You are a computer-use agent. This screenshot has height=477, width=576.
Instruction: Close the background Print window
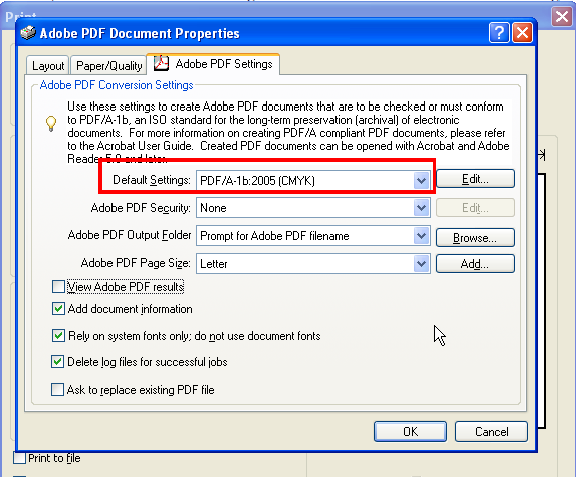click(562, 17)
